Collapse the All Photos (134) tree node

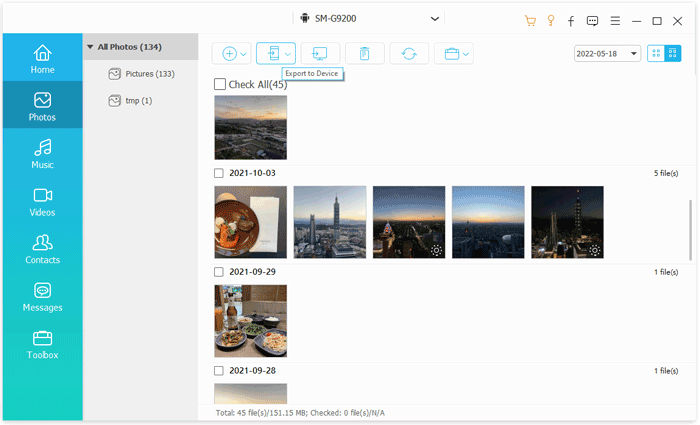90,47
